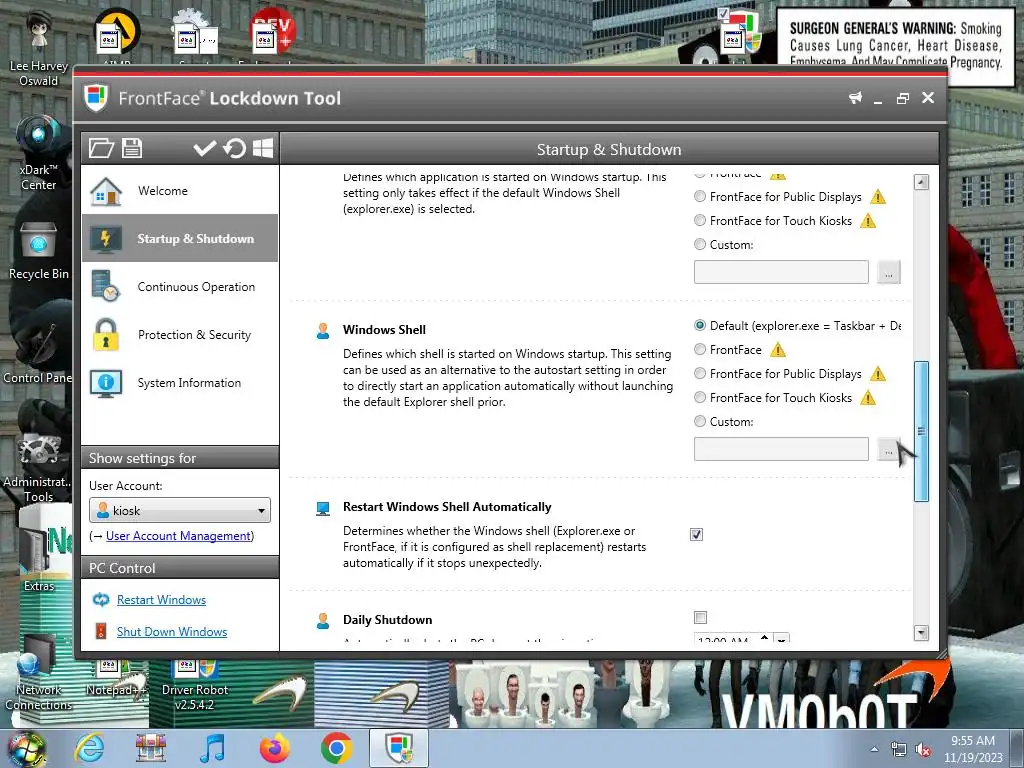Open a configuration file with the folder icon

(x=101, y=148)
